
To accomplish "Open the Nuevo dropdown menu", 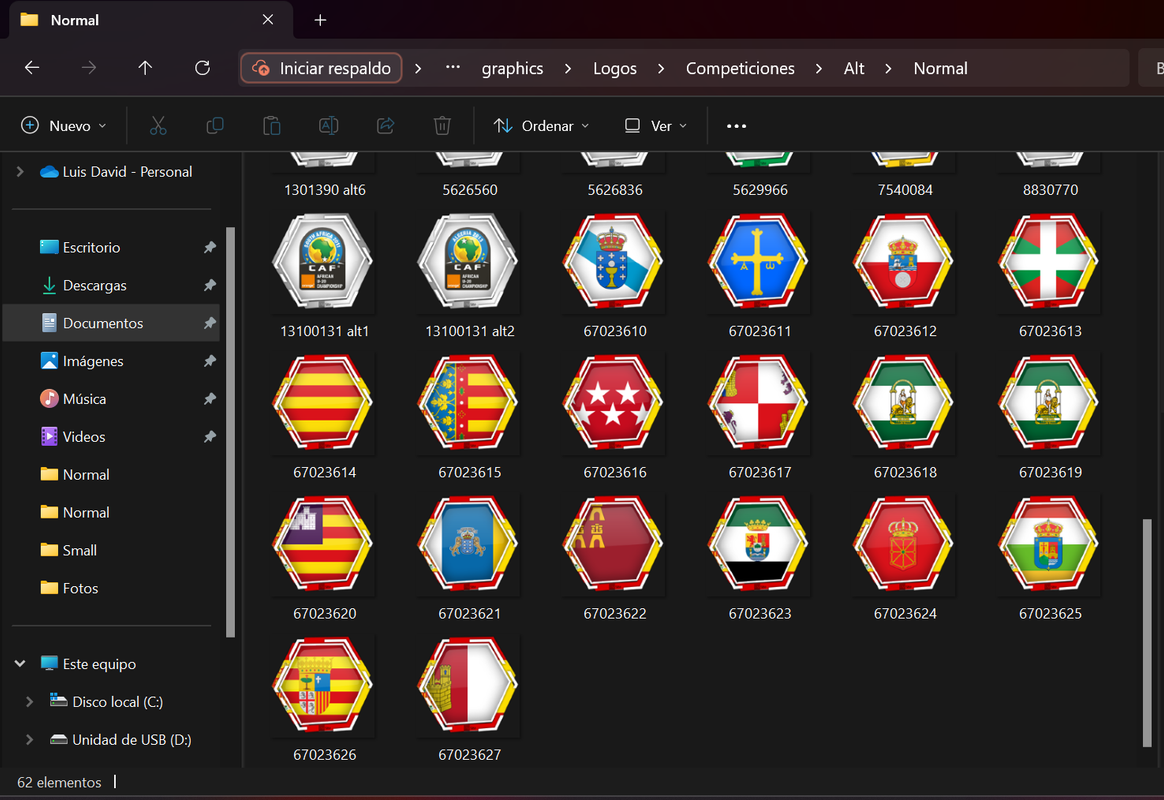I will 64,126.
